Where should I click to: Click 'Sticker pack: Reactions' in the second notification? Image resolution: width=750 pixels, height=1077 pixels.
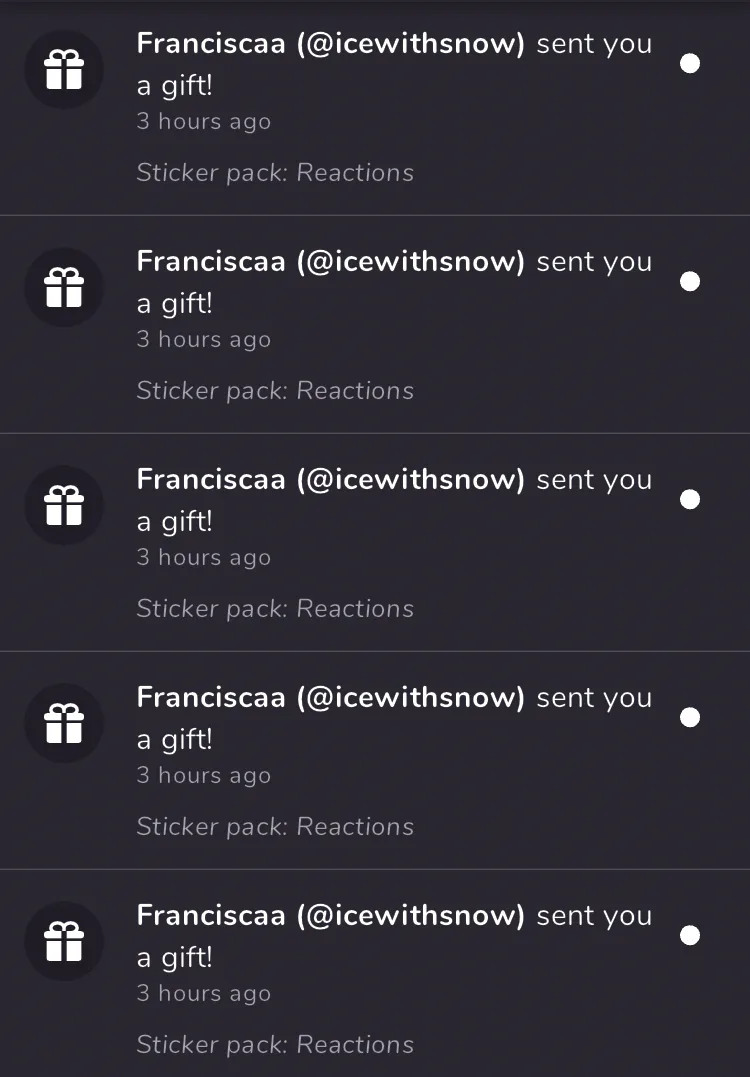pos(275,391)
